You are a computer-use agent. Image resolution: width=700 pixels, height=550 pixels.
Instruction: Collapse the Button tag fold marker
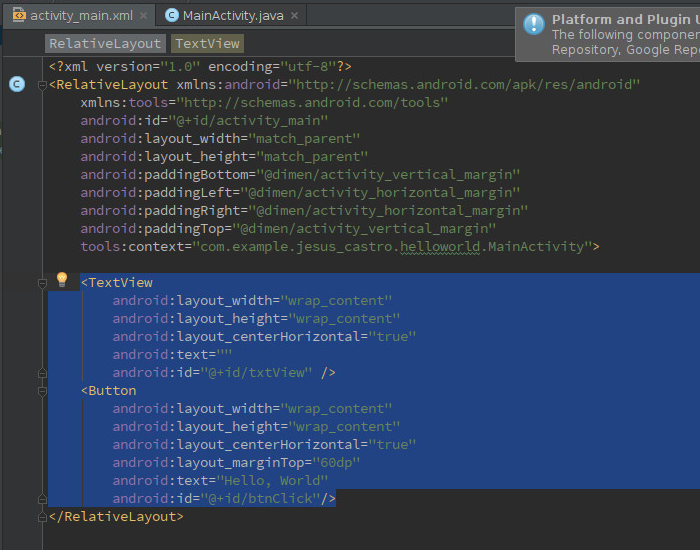point(42,392)
